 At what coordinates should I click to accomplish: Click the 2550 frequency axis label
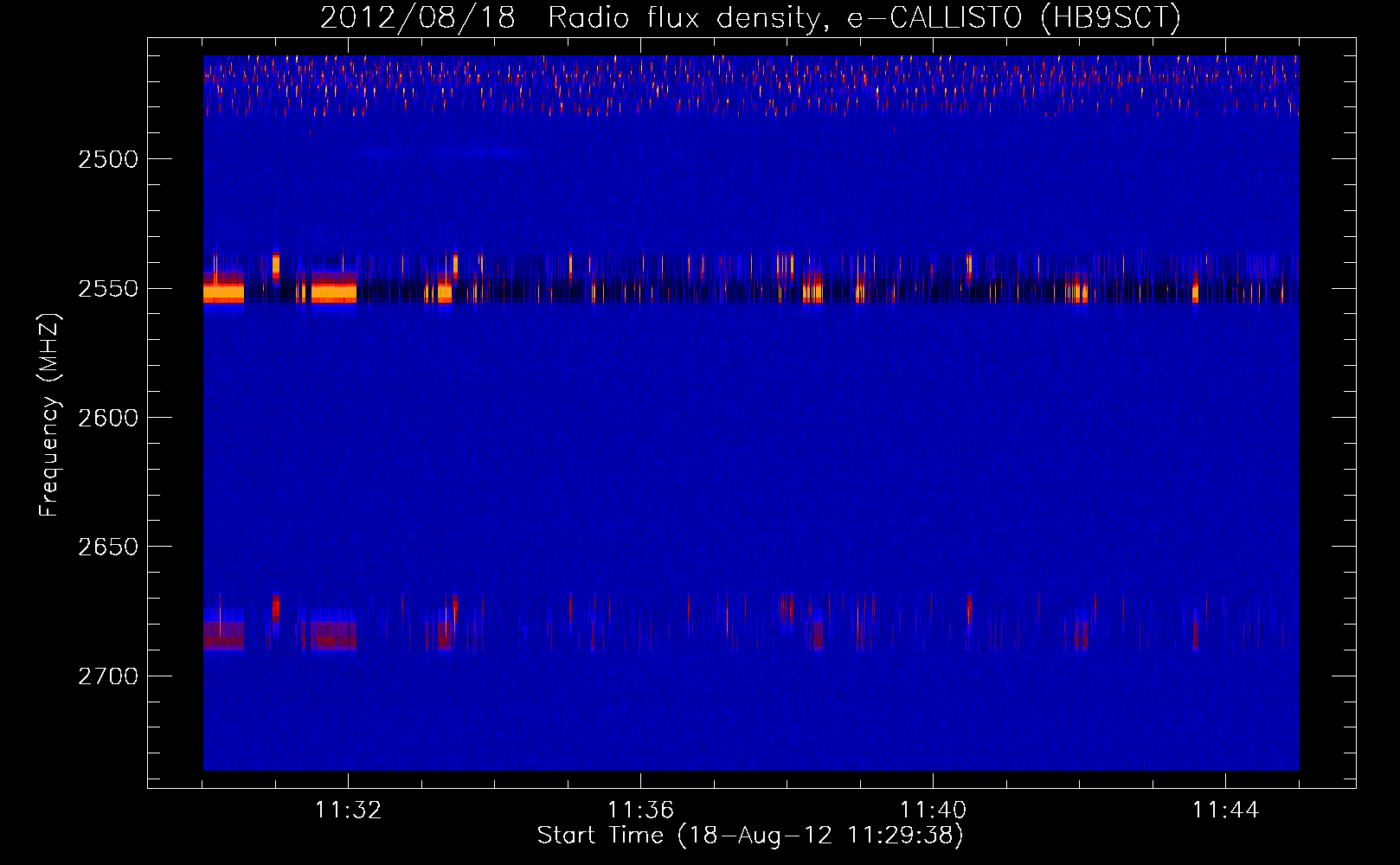tap(108, 288)
